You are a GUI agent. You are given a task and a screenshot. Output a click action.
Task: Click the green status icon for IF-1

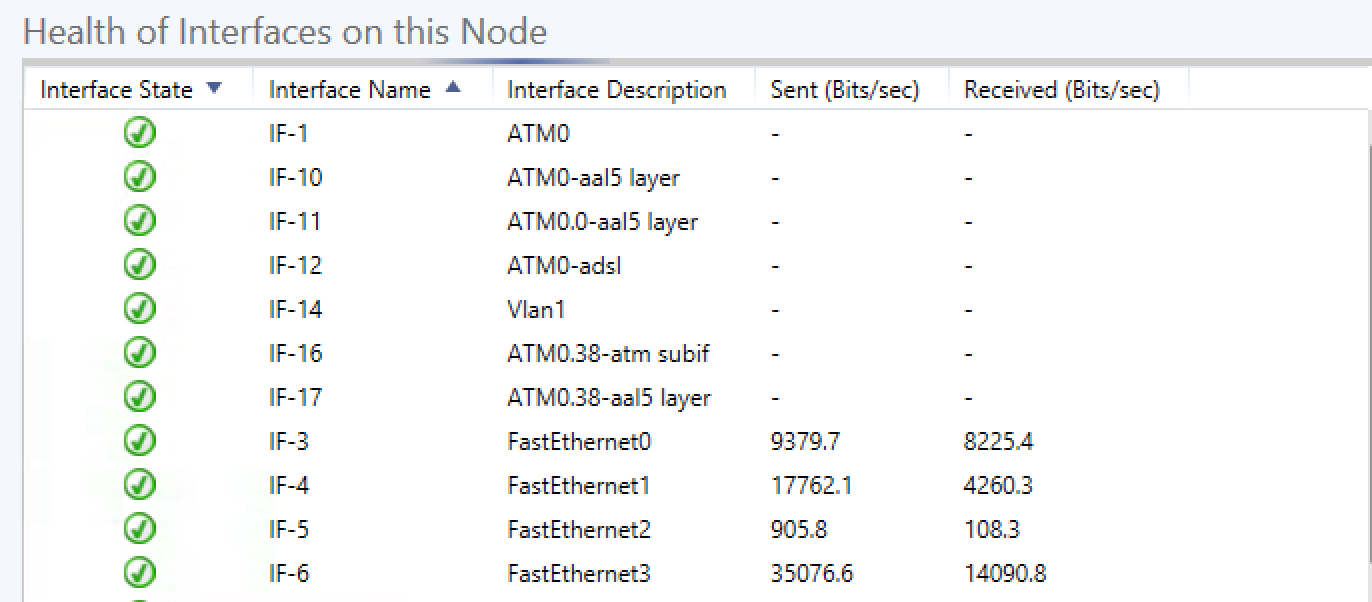click(x=140, y=133)
